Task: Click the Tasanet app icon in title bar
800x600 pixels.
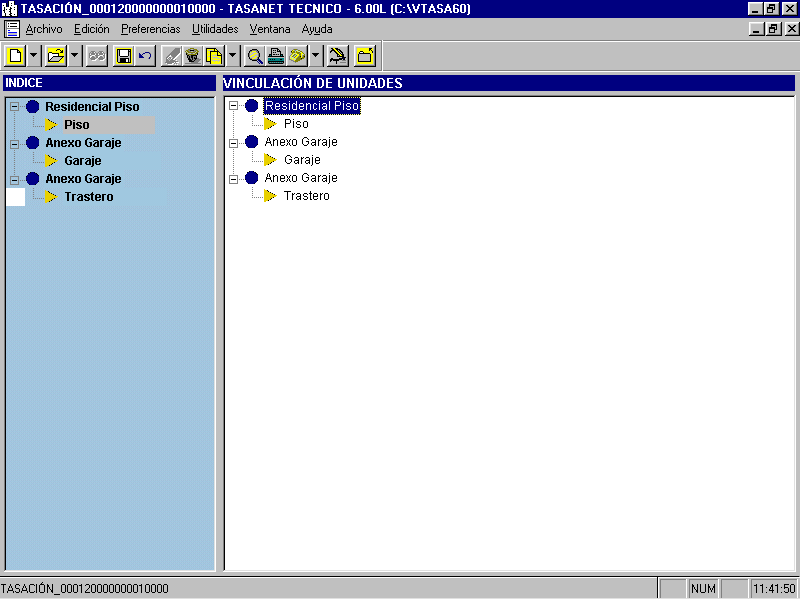Action: pos(9,9)
